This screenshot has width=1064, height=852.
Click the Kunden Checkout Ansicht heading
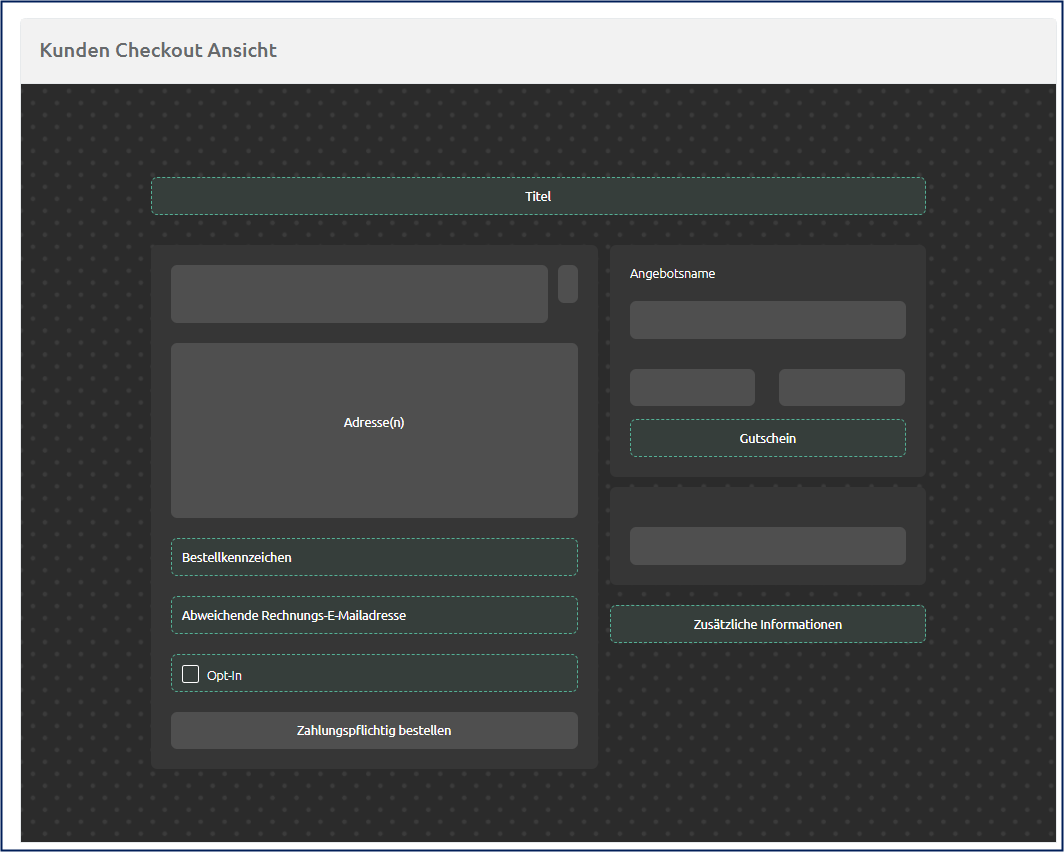tap(158, 50)
